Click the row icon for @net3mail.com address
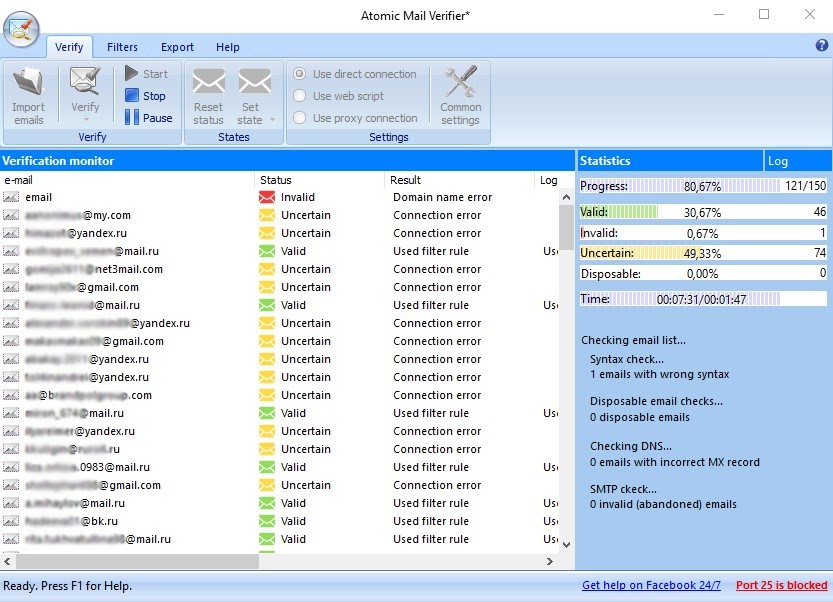 click(11, 269)
